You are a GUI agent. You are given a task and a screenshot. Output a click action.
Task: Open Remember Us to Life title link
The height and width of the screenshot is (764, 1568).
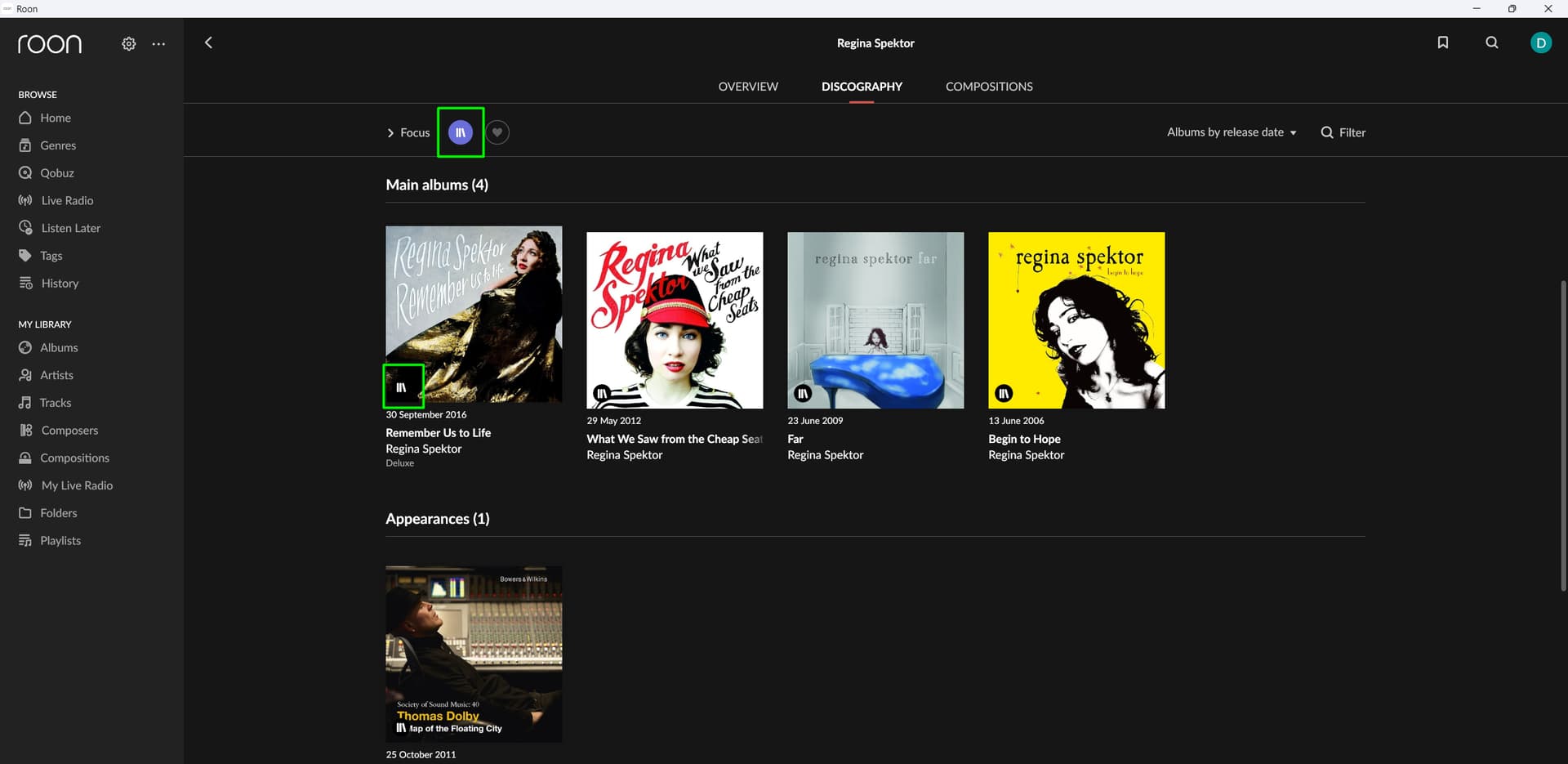439,433
